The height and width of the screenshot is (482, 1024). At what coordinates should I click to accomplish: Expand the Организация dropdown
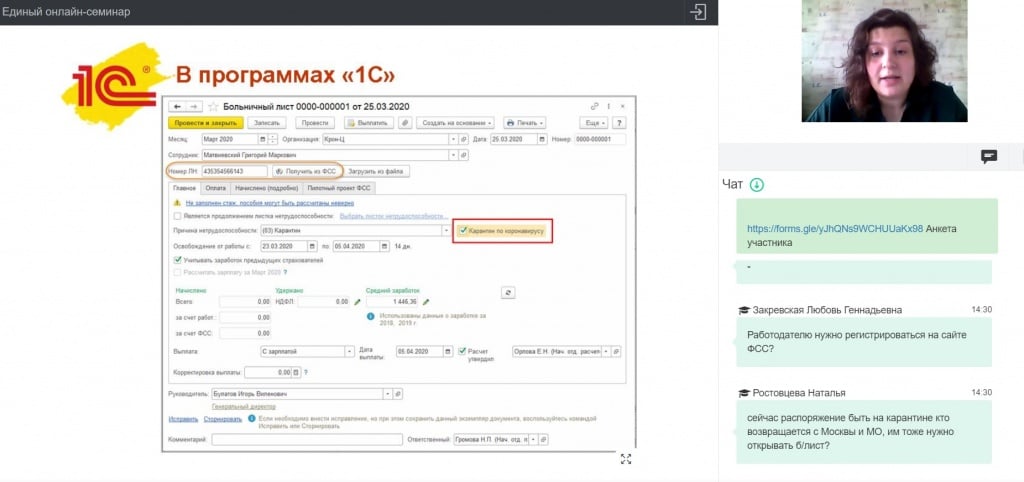[x=454, y=139]
